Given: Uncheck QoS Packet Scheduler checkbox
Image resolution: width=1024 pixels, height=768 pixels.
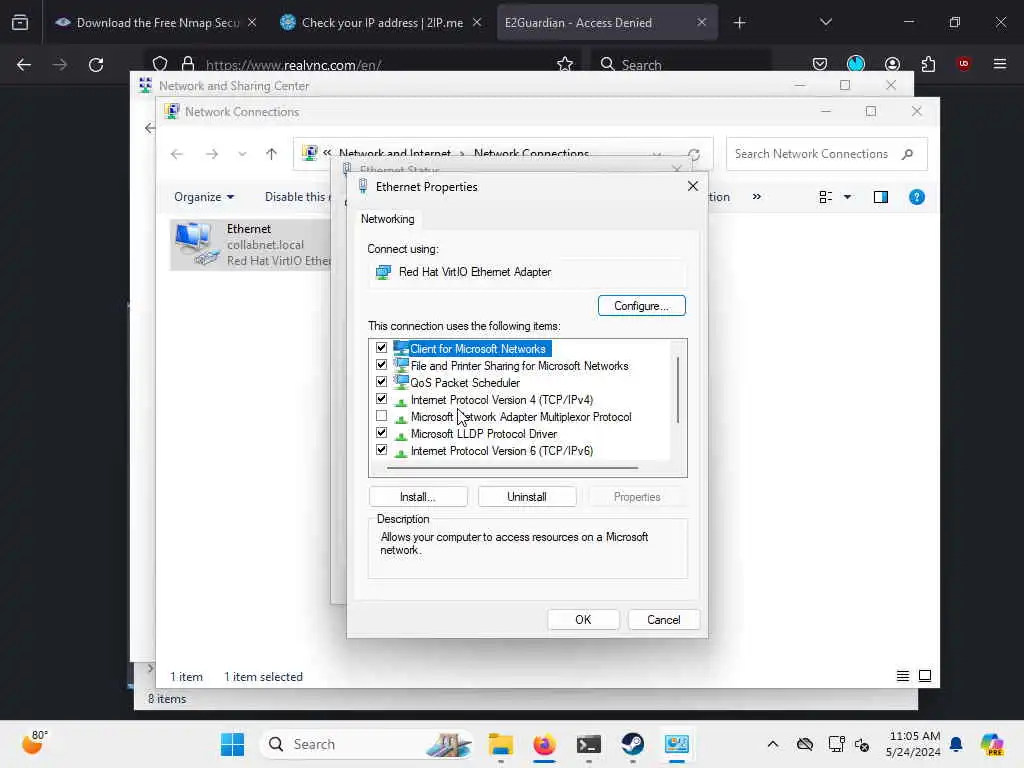Looking at the screenshot, I should pos(381,382).
